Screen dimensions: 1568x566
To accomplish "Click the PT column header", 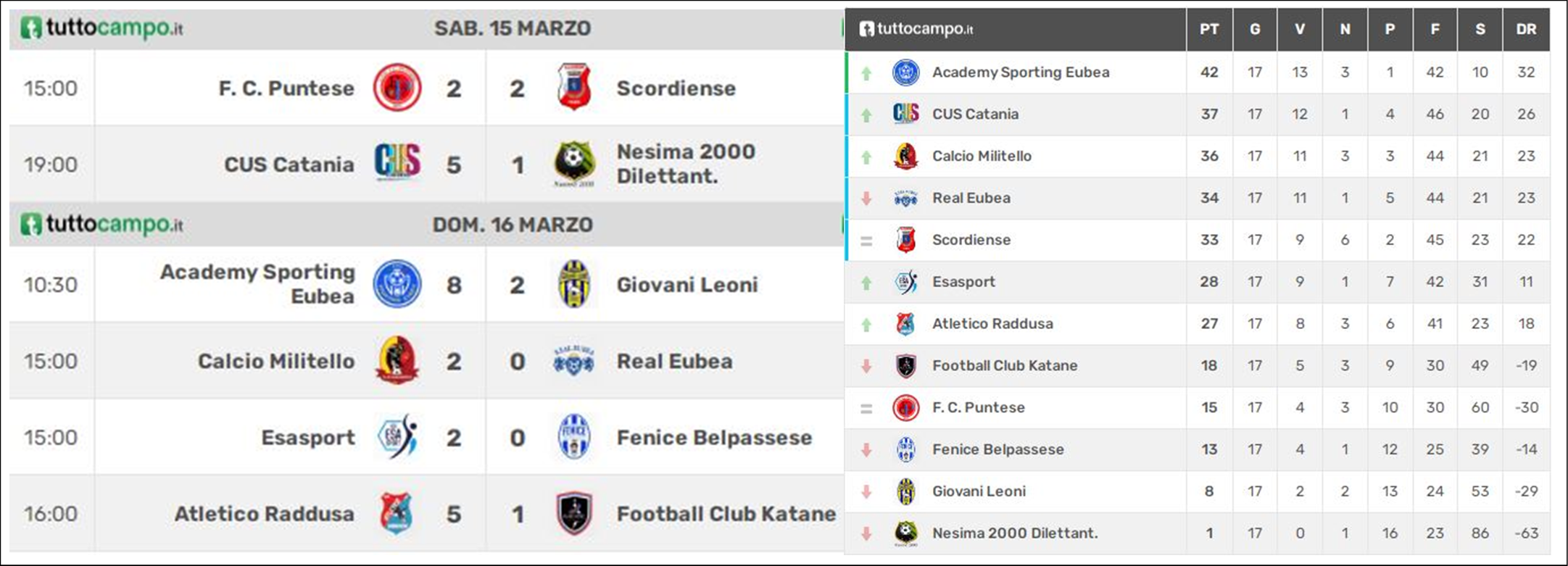I will point(1209,29).
